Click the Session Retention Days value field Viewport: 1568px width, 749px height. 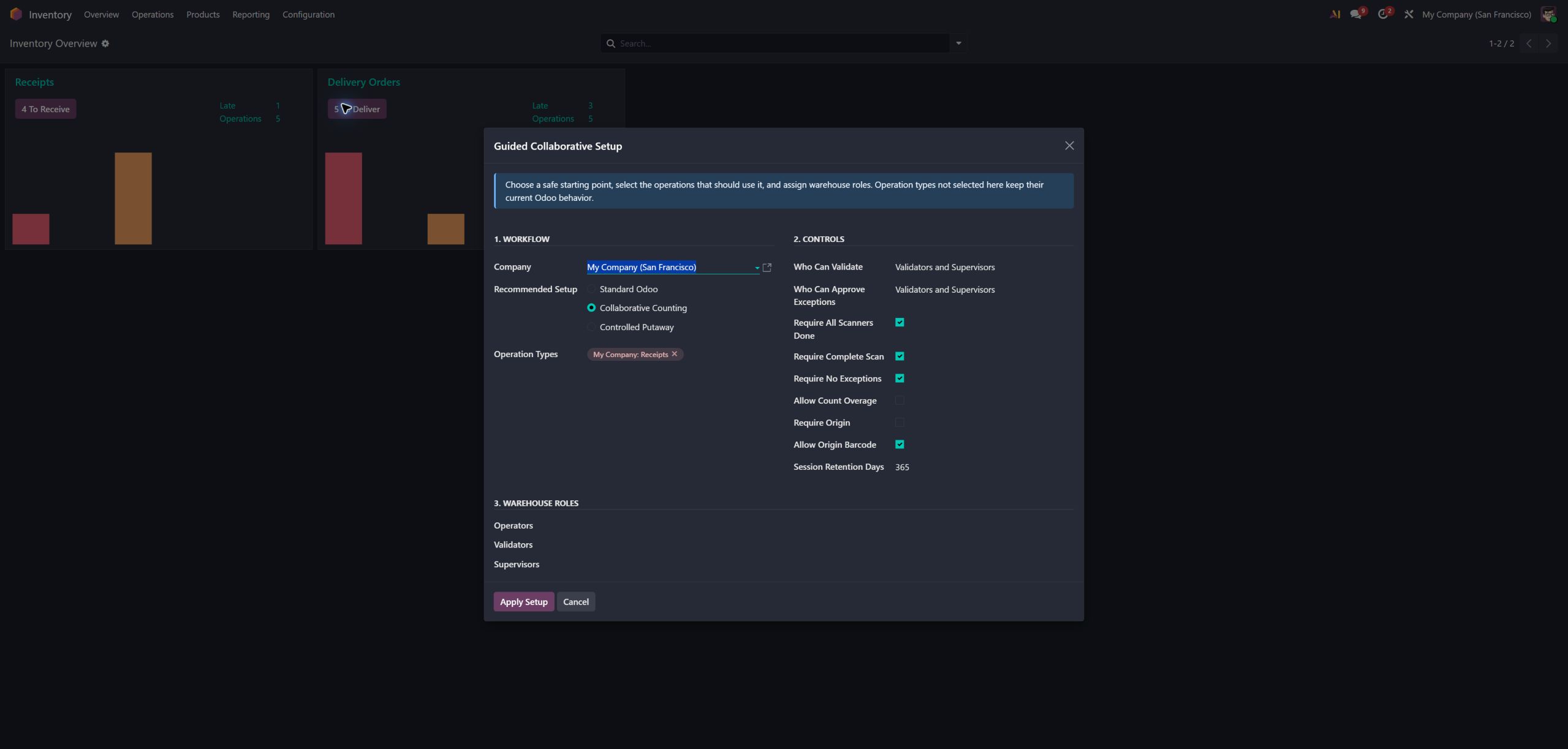pos(983,467)
